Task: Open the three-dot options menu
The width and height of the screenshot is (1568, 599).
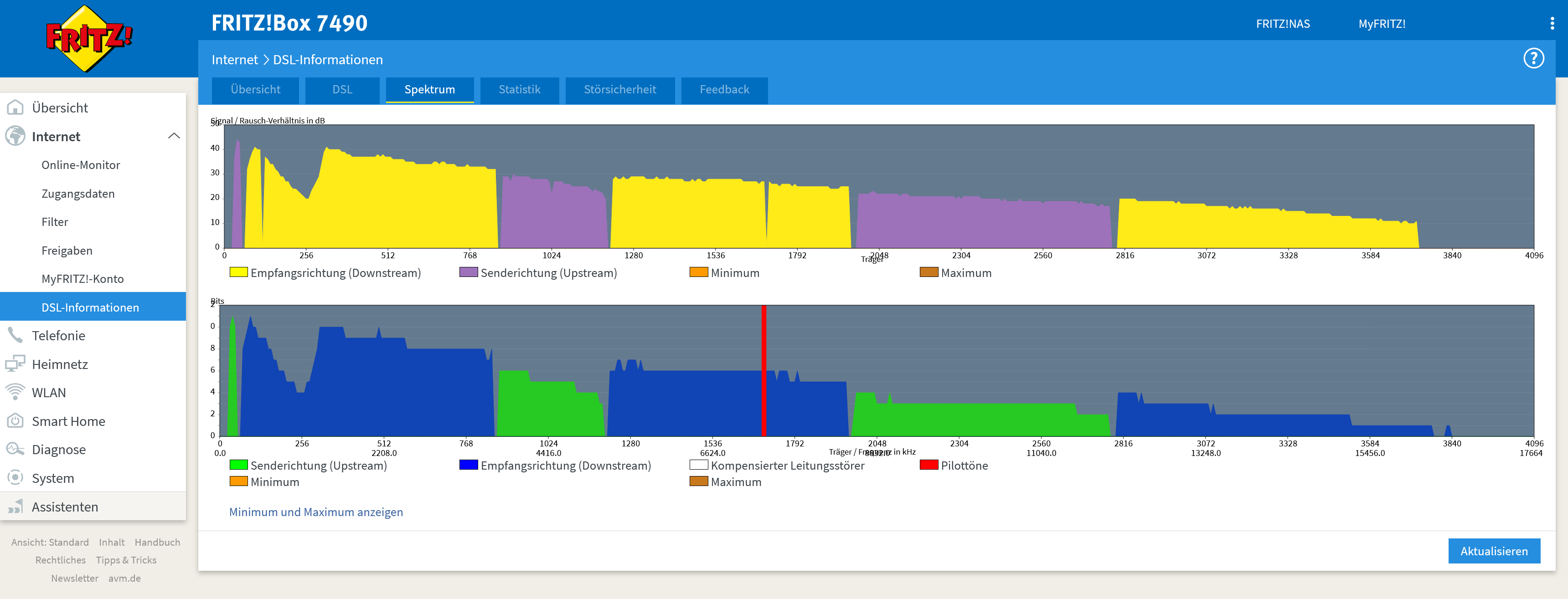Action: [1552, 23]
